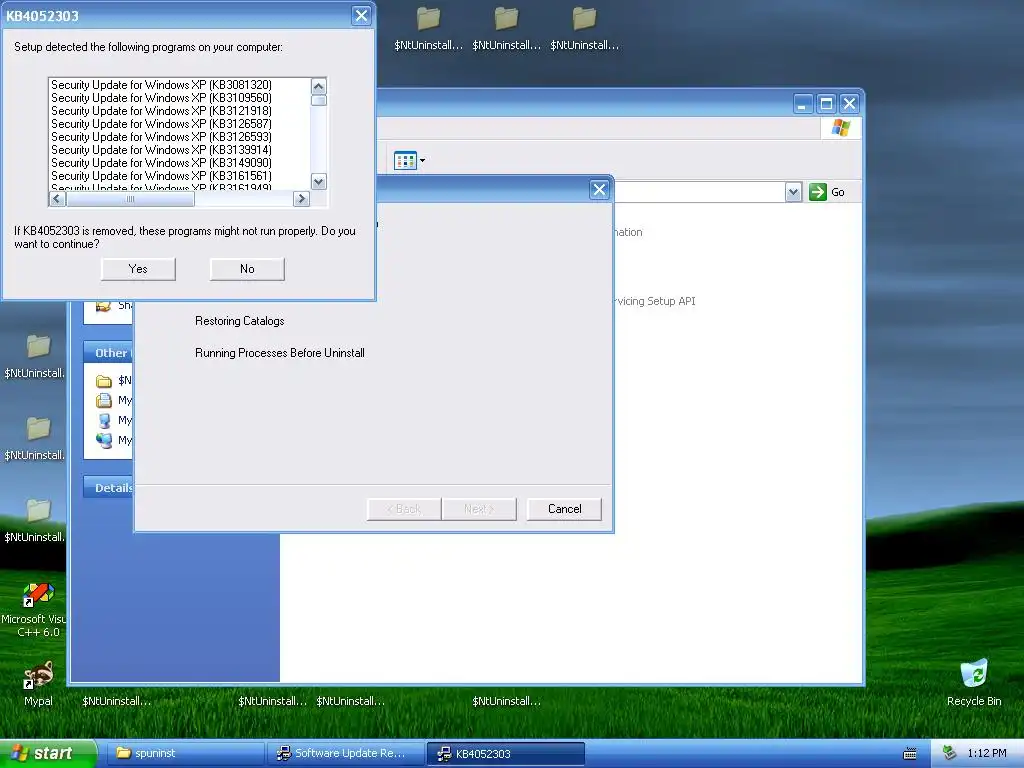Click the KB4052303 taskbar button
This screenshot has width=1024, height=768.
pos(505,754)
